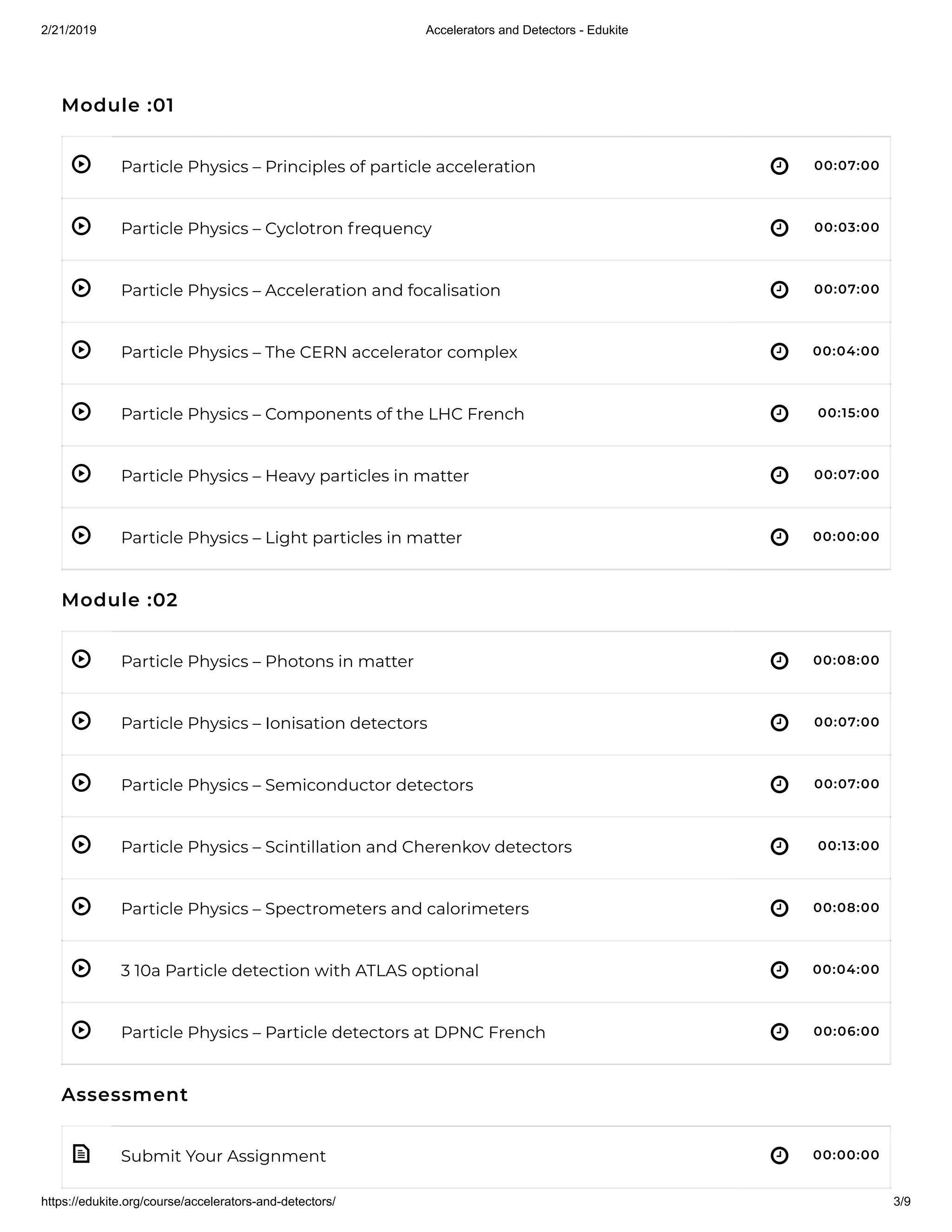Open Spectrometers and calorimeters lesson
The image size is (952, 1232).
(x=325, y=909)
